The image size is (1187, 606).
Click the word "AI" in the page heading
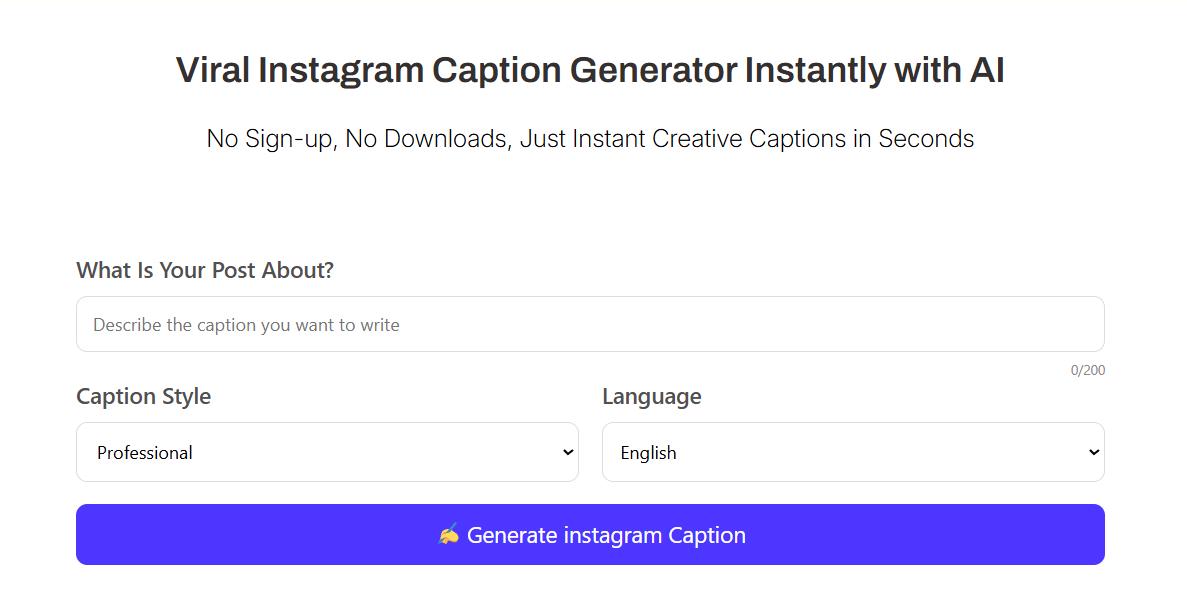985,71
